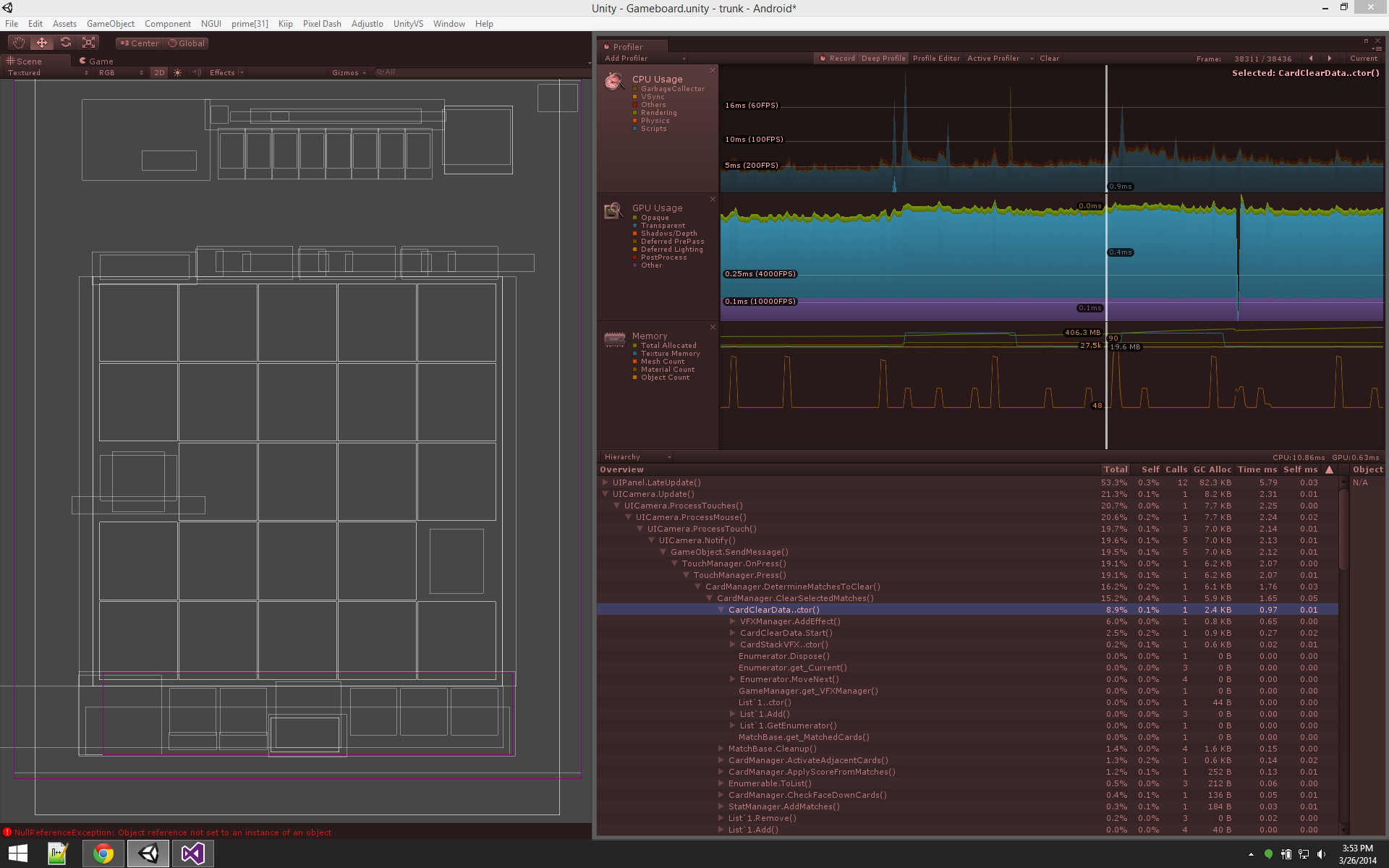Viewport: 1389px width, 868px height.
Task: Select the Move (translate) tool
Action: point(42,43)
